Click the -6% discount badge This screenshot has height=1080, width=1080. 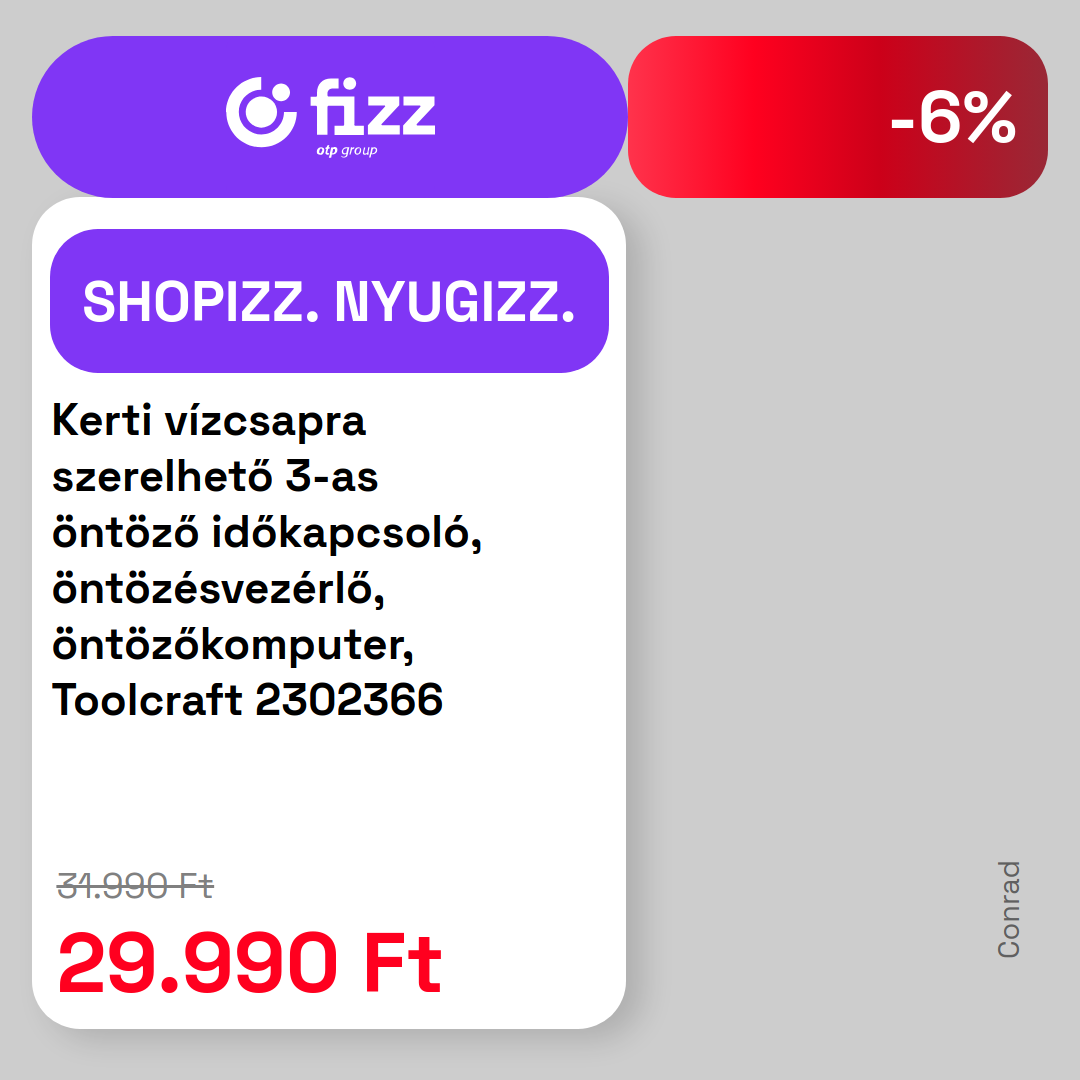838,117
